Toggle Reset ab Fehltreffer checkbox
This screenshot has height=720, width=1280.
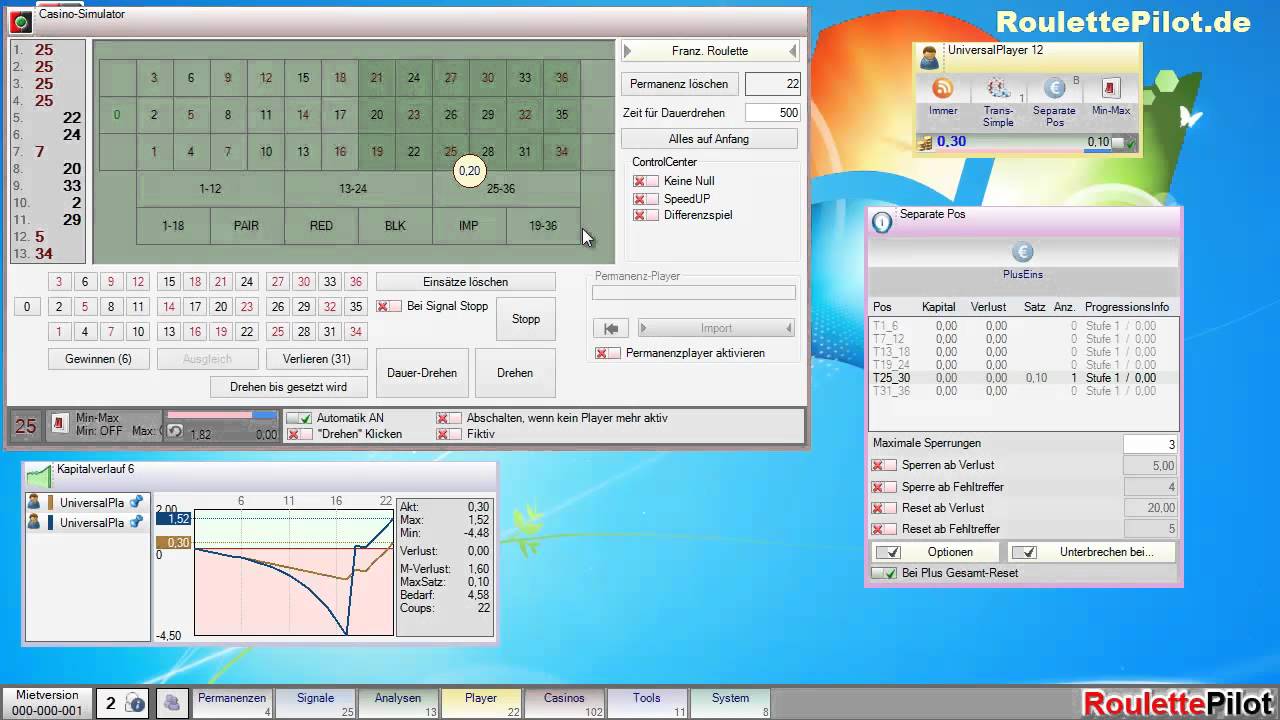click(884, 529)
